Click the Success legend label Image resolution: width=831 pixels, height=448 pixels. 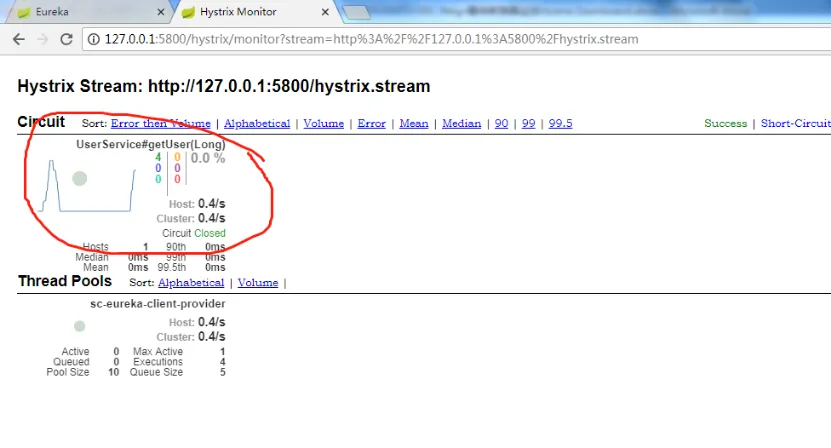pyautogui.click(x=726, y=124)
